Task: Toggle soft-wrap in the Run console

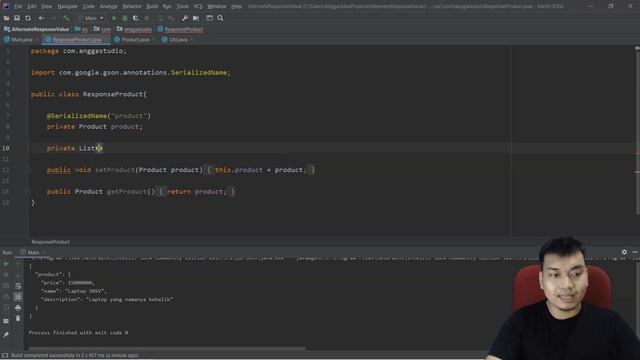Action: pos(18,286)
